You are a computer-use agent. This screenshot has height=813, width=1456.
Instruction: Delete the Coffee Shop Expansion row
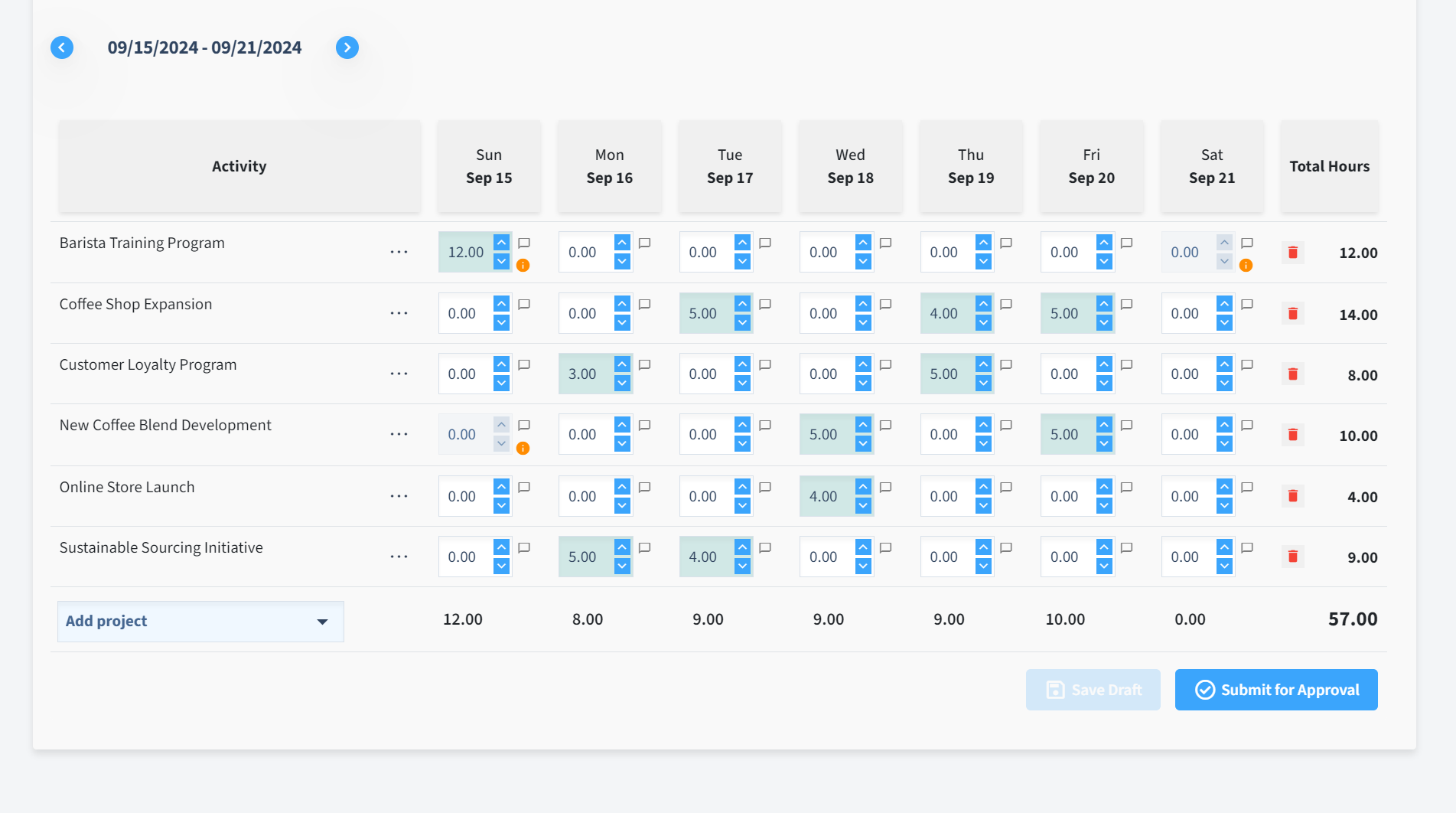[x=1293, y=313]
